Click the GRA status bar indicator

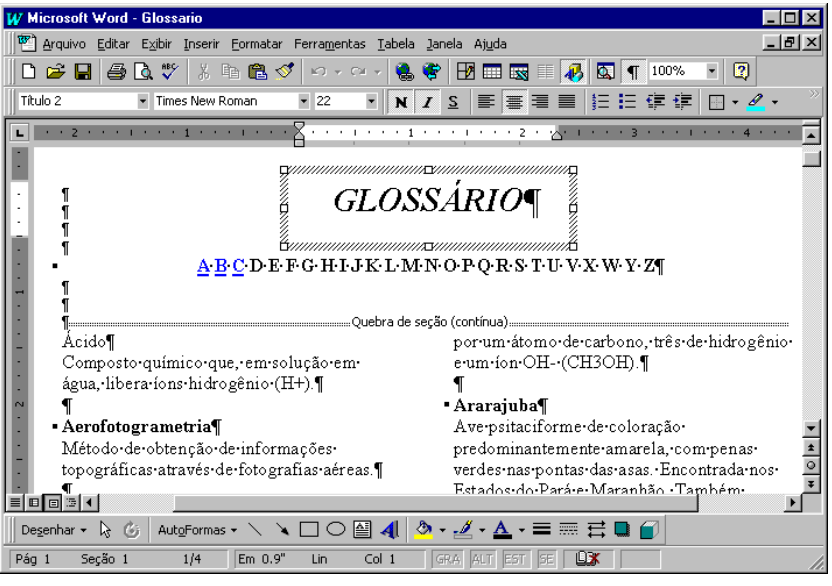(448, 559)
